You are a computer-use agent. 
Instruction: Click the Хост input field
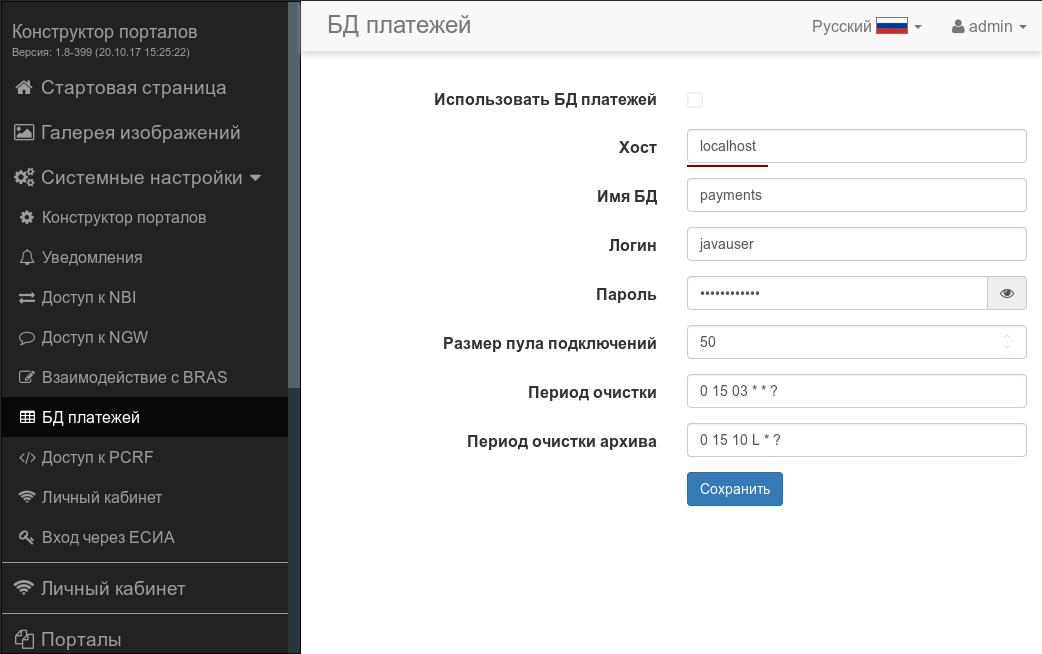[x=856, y=146]
